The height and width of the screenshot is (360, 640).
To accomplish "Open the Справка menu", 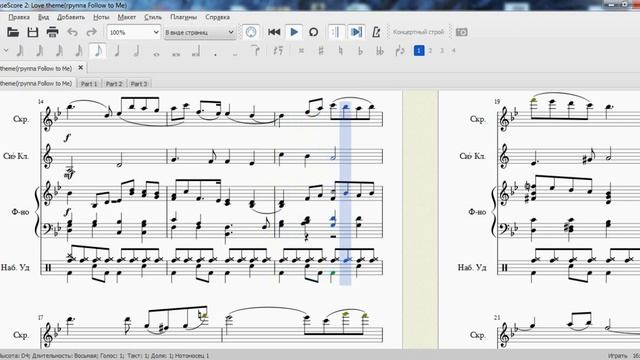I will [x=217, y=17].
